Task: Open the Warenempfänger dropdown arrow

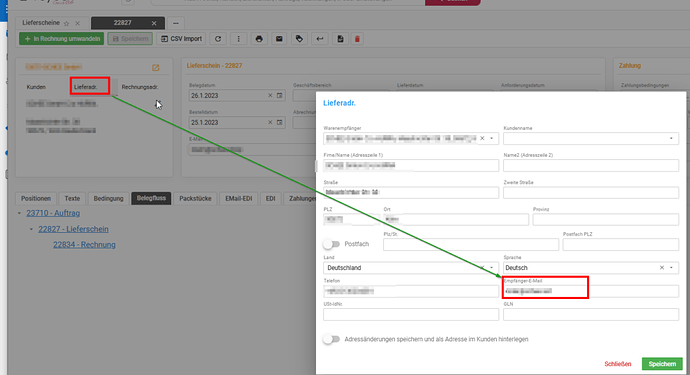Action: tap(492, 138)
